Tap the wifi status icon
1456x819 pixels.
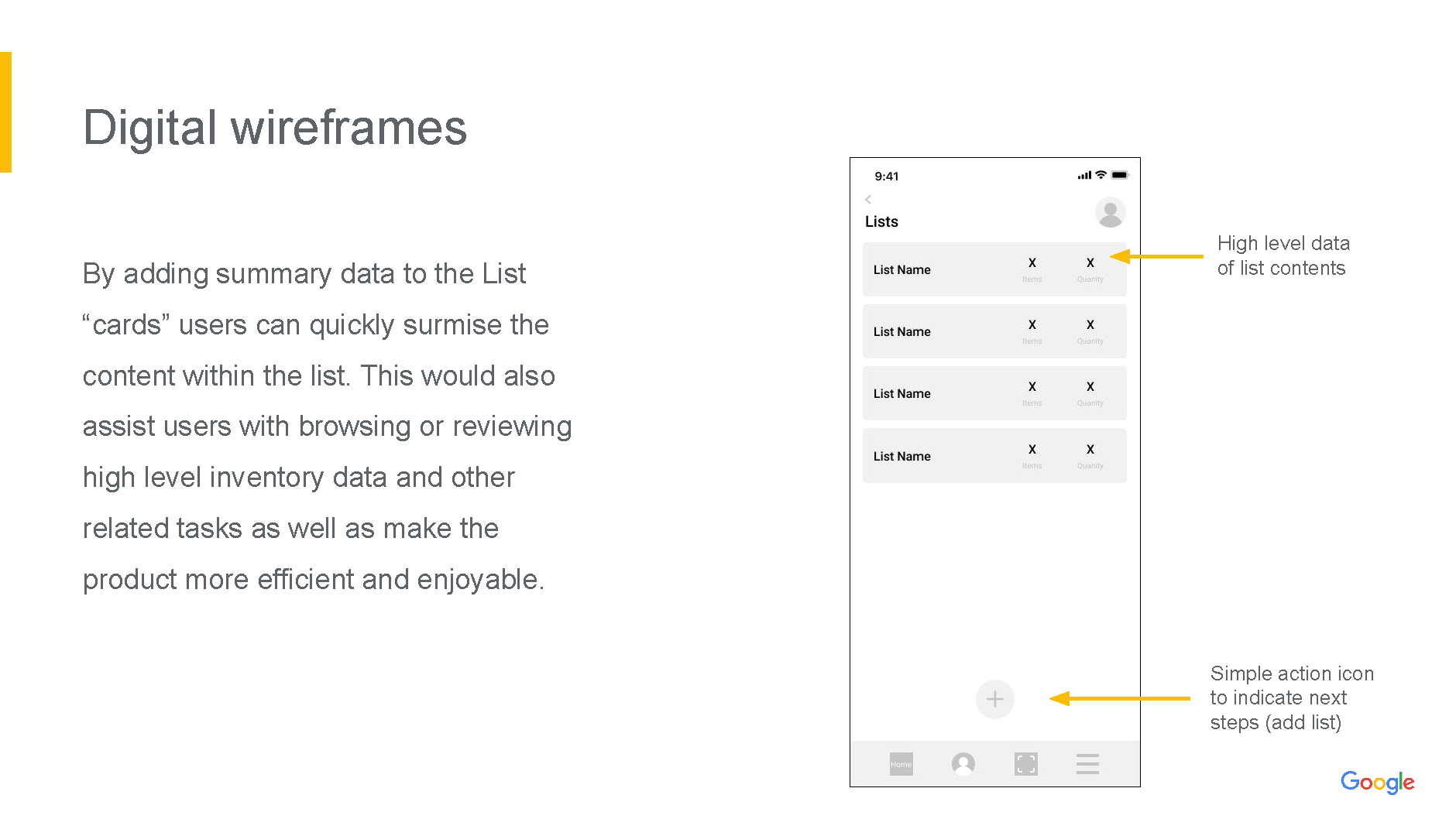coord(1101,176)
